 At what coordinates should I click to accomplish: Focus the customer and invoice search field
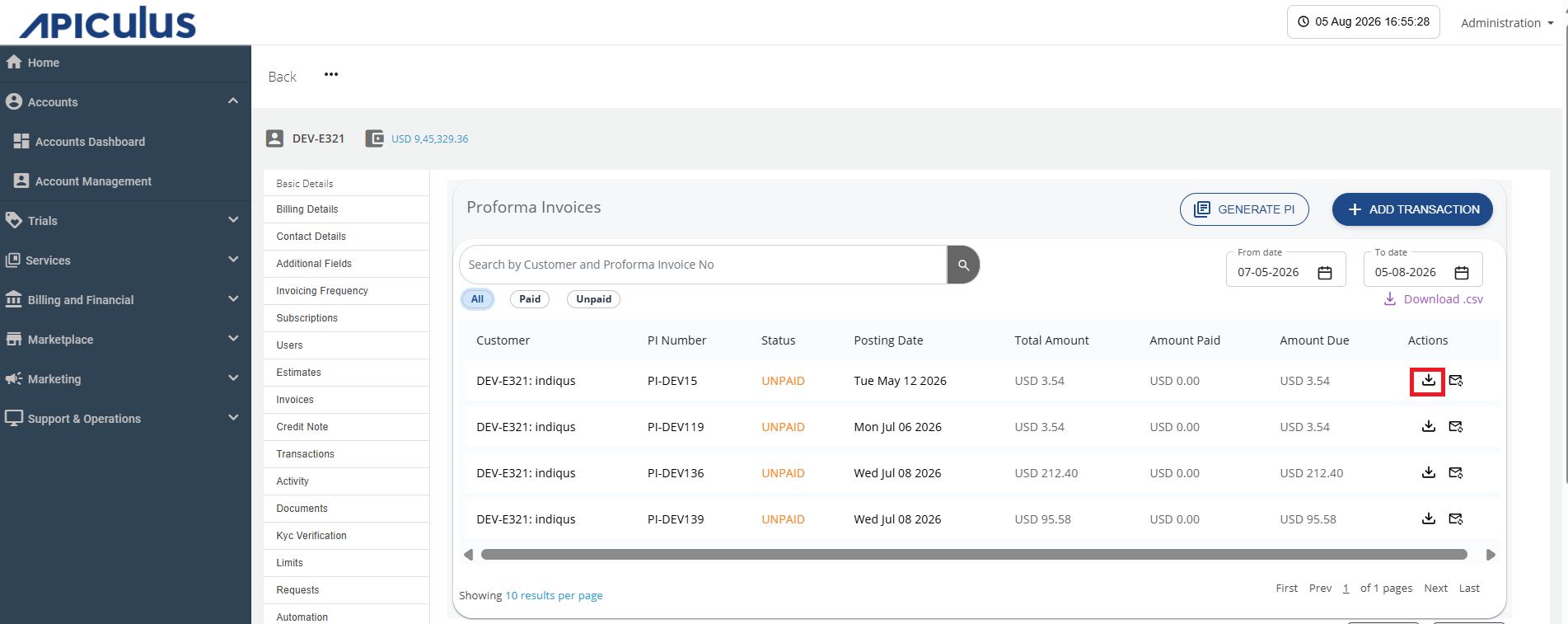pos(703,265)
